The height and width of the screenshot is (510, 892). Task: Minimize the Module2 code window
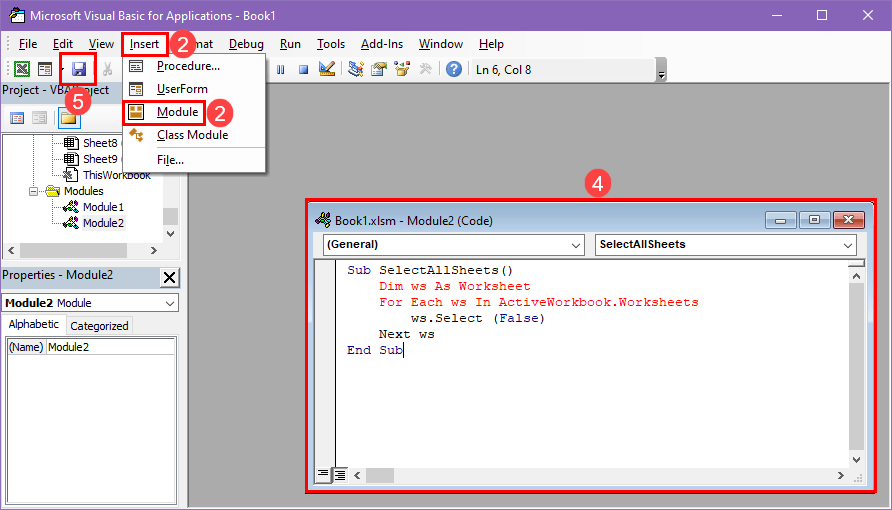780,220
